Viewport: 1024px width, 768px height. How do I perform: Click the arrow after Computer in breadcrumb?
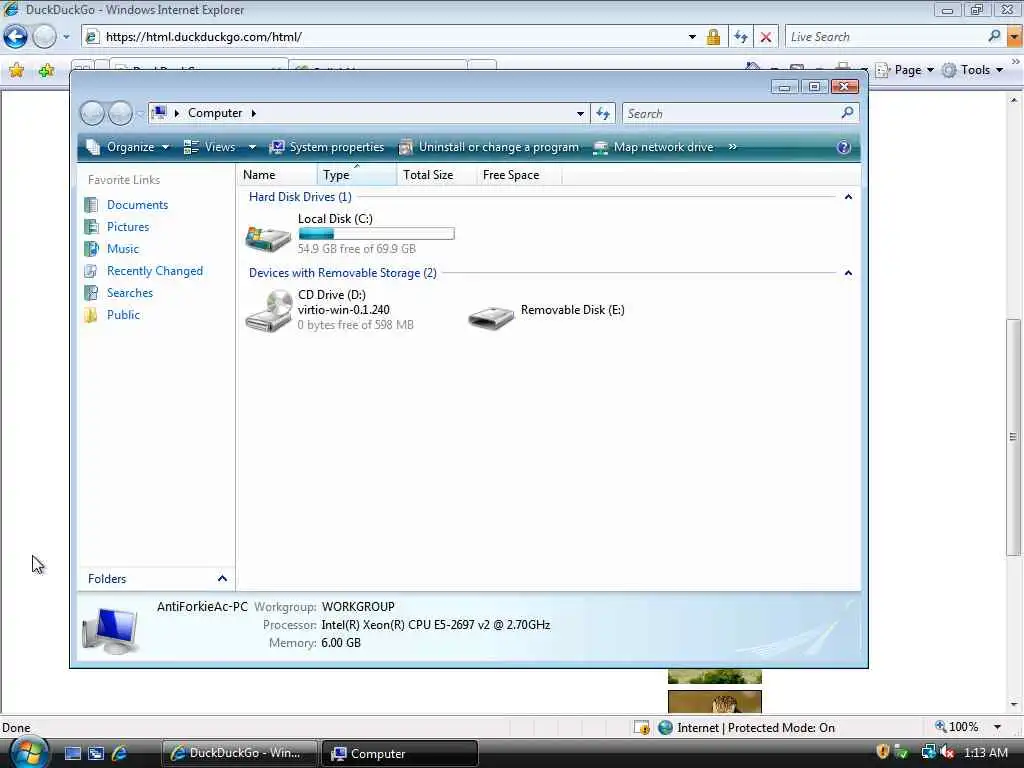pos(253,113)
